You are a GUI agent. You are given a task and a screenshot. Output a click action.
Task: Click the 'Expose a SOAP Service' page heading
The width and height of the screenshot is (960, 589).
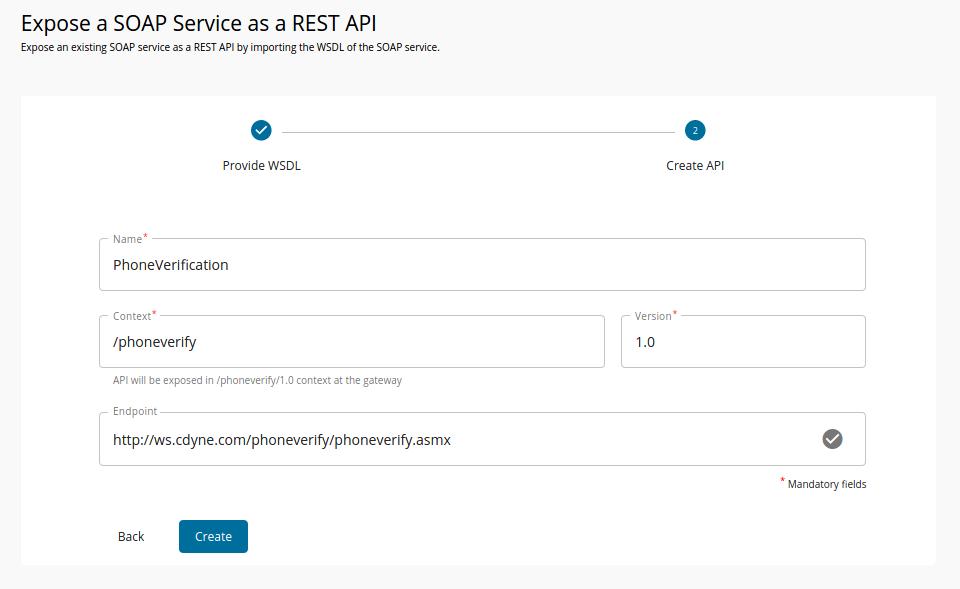pos(199,23)
